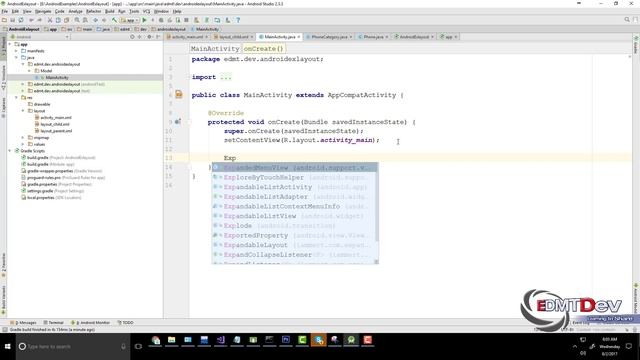Screen dimensions: 640x360
Task: Switch to layout_child.xml editor tab
Action: coord(233,37)
